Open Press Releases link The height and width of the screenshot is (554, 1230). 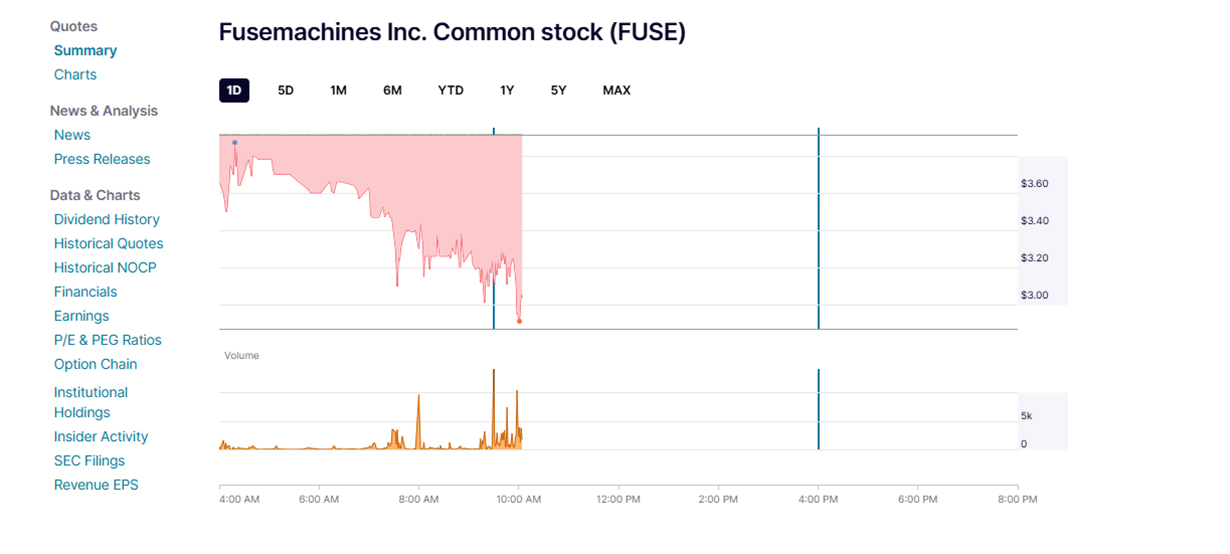pos(102,159)
